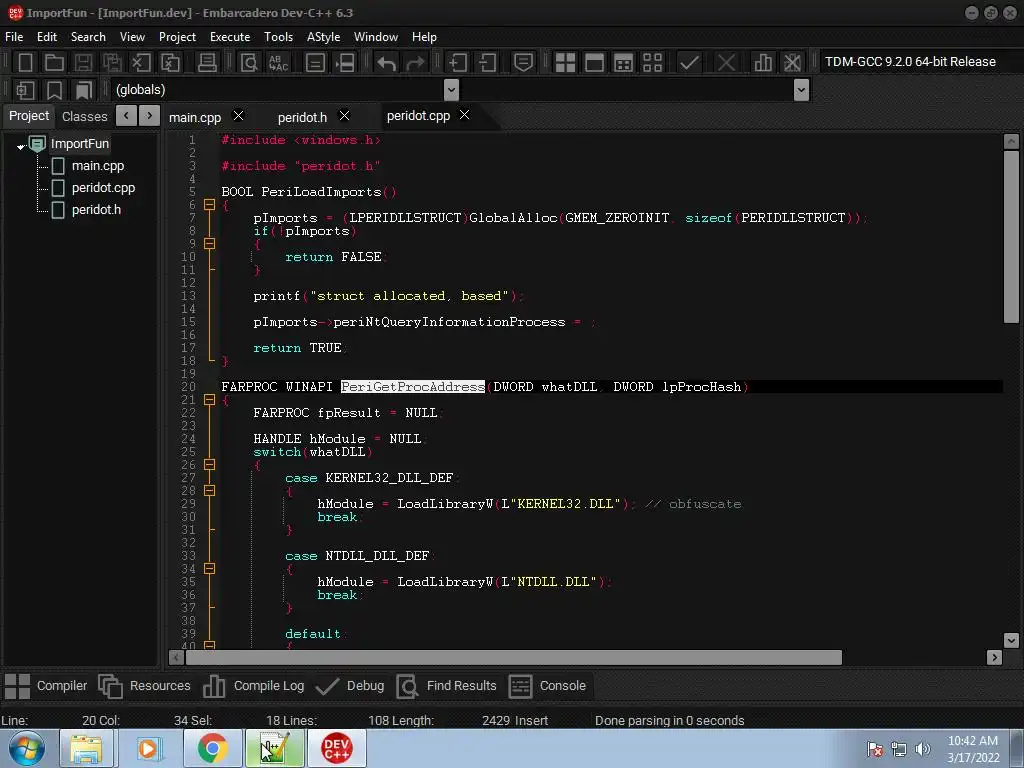Open the Compile Log bottom tab
Viewport: 1024px width, 768px height.
(x=253, y=686)
